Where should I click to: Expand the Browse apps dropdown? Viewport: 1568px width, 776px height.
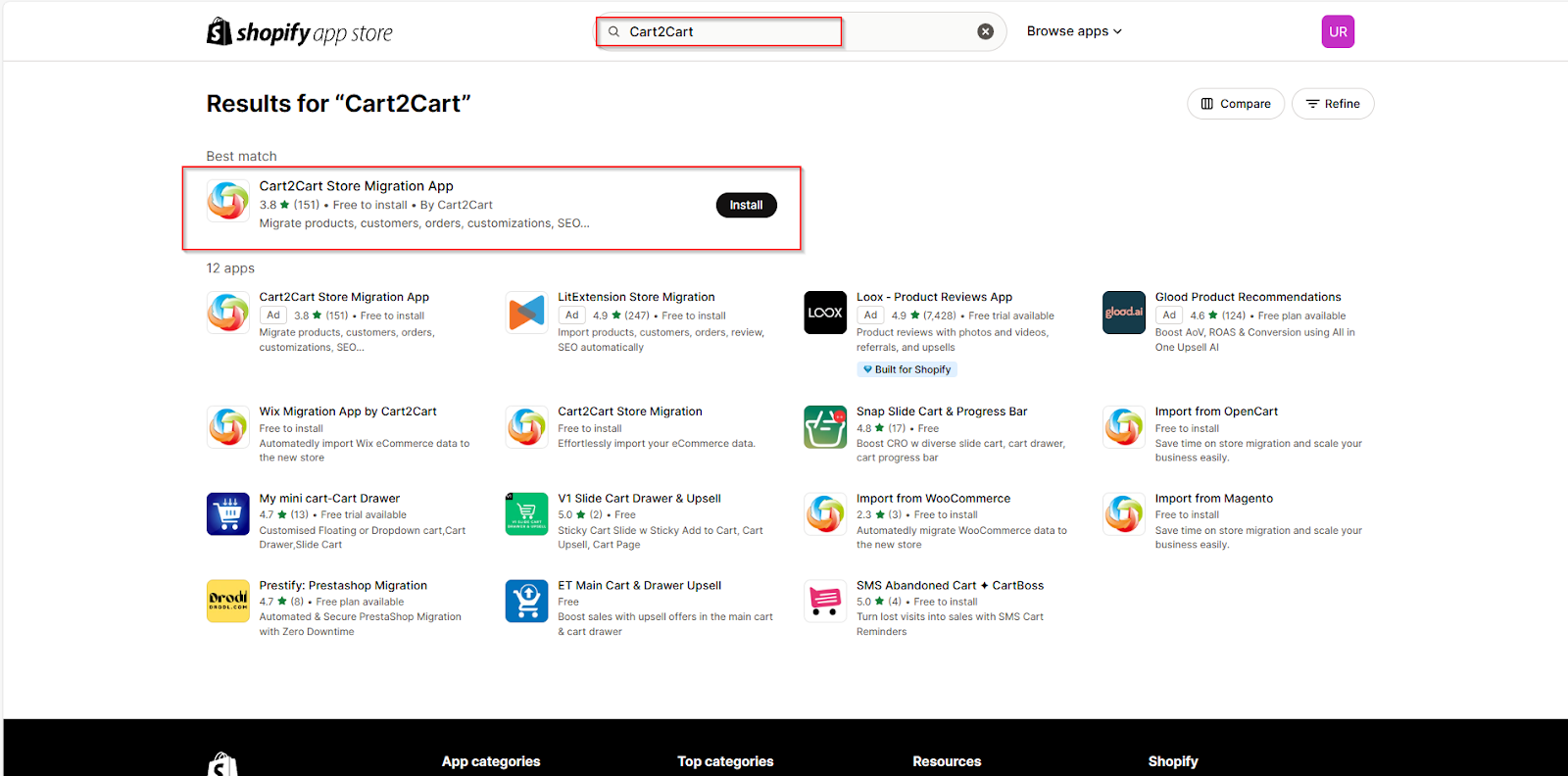point(1074,31)
